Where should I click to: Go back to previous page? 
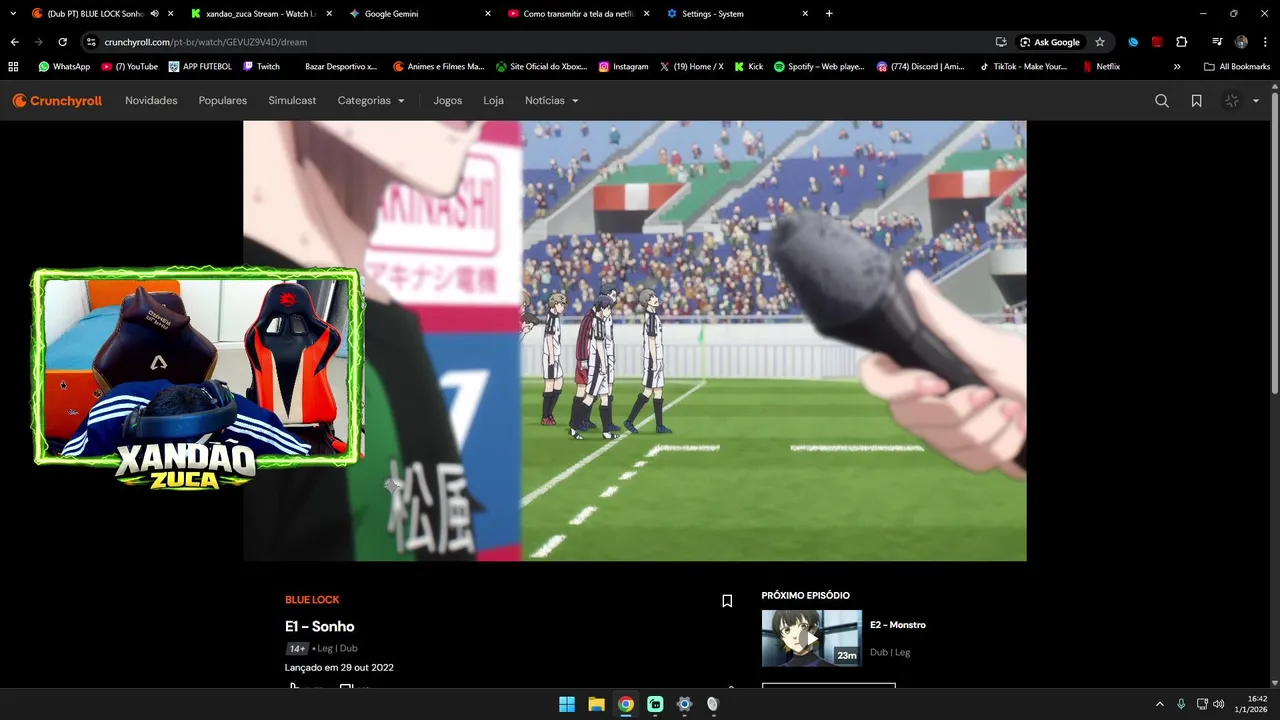point(14,42)
